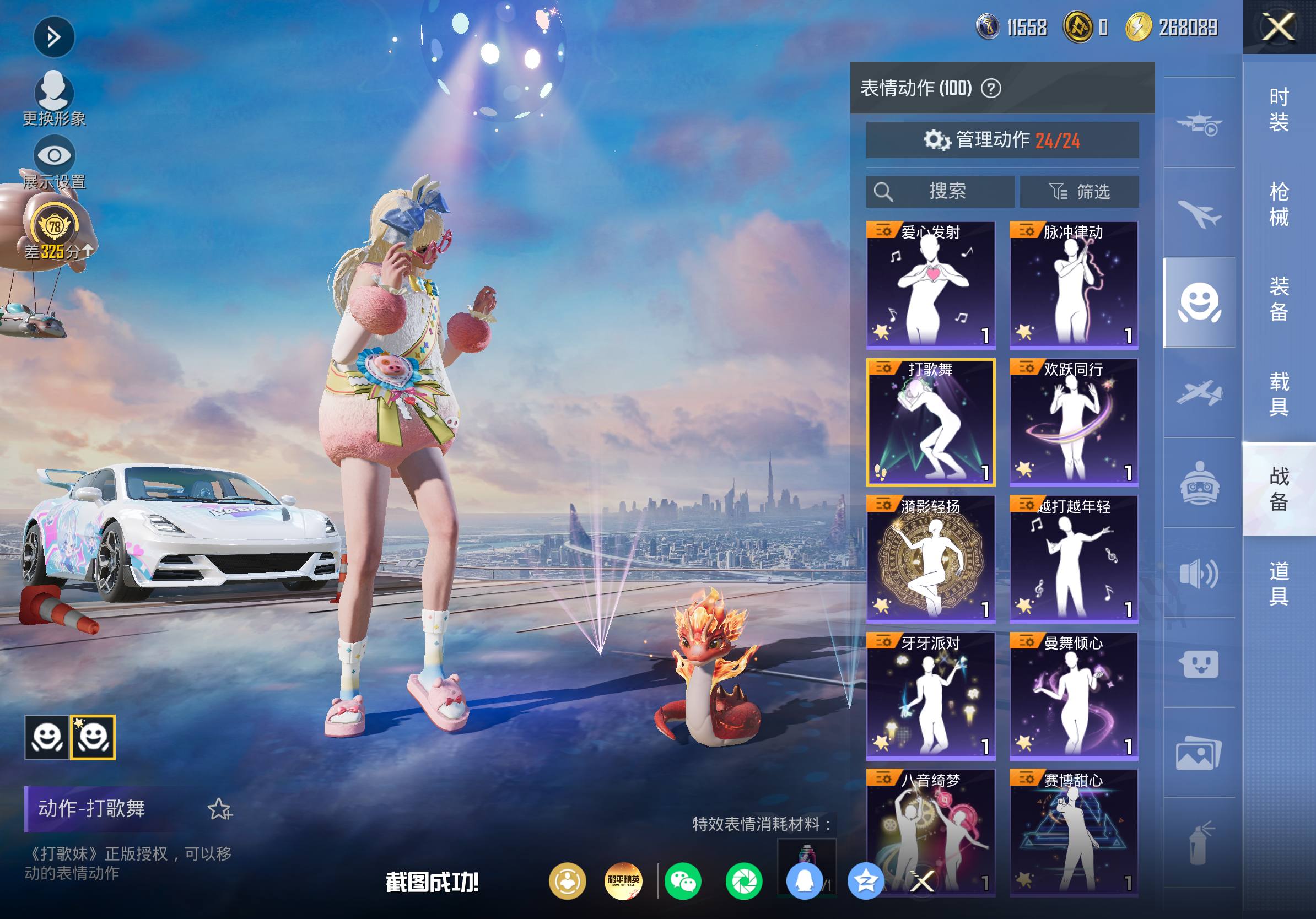Select the 赛博甜心 emote card
This screenshot has height=919, width=1316.
[x=1074, y=832]
